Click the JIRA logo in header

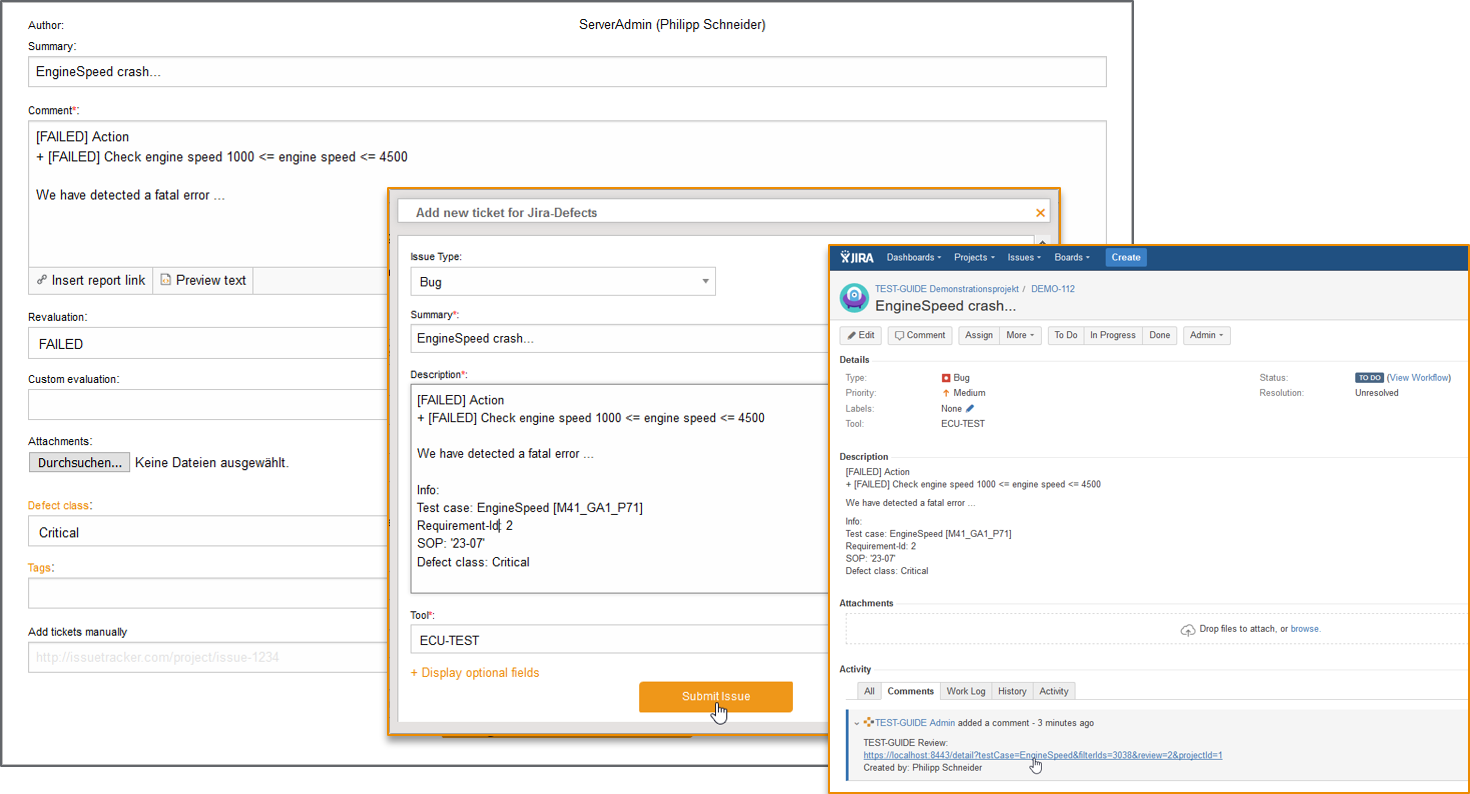point(857,257)
